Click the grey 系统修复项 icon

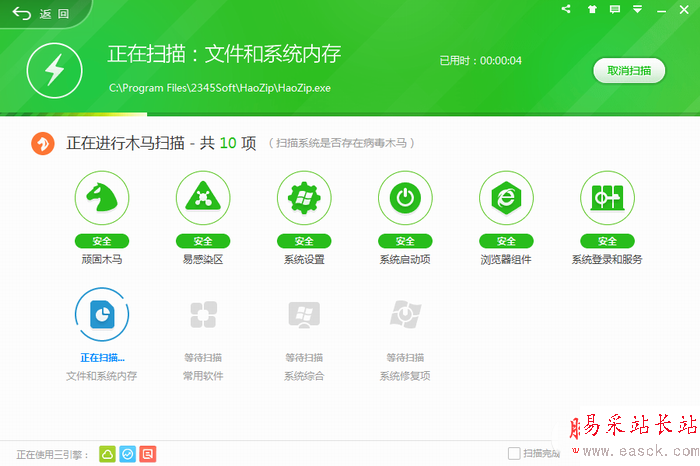point(405,315)
